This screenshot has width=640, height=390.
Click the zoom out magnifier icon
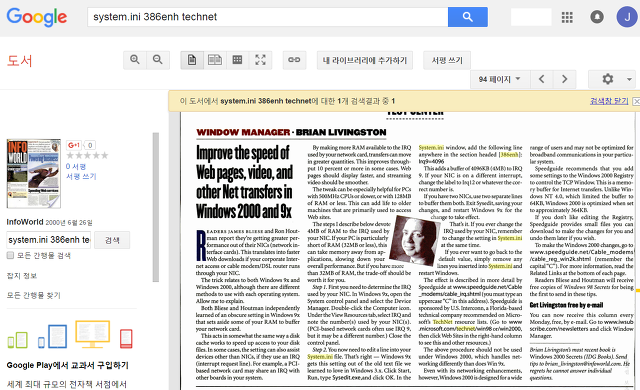coord(158,60)
